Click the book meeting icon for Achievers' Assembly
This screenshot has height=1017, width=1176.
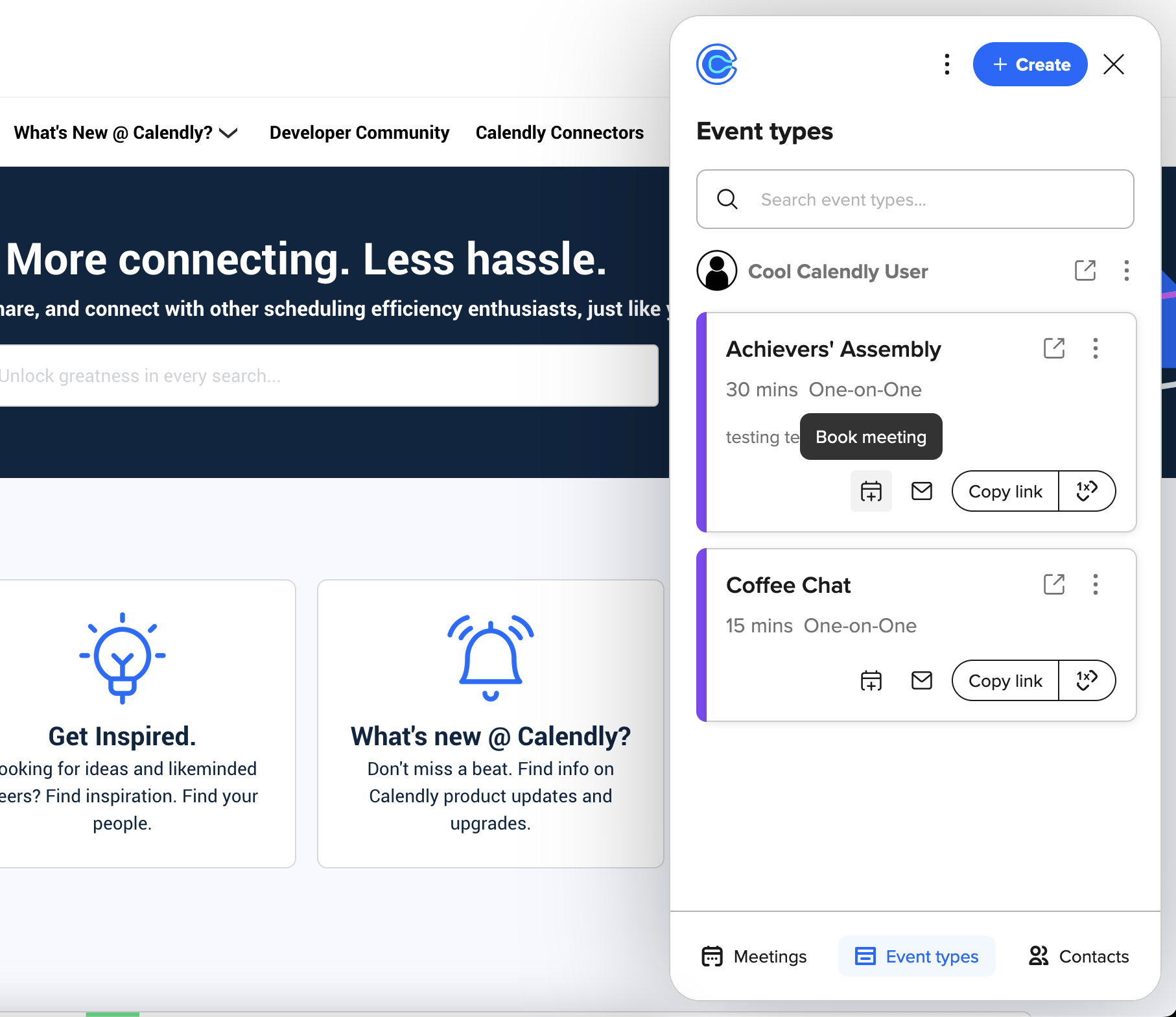871,492
